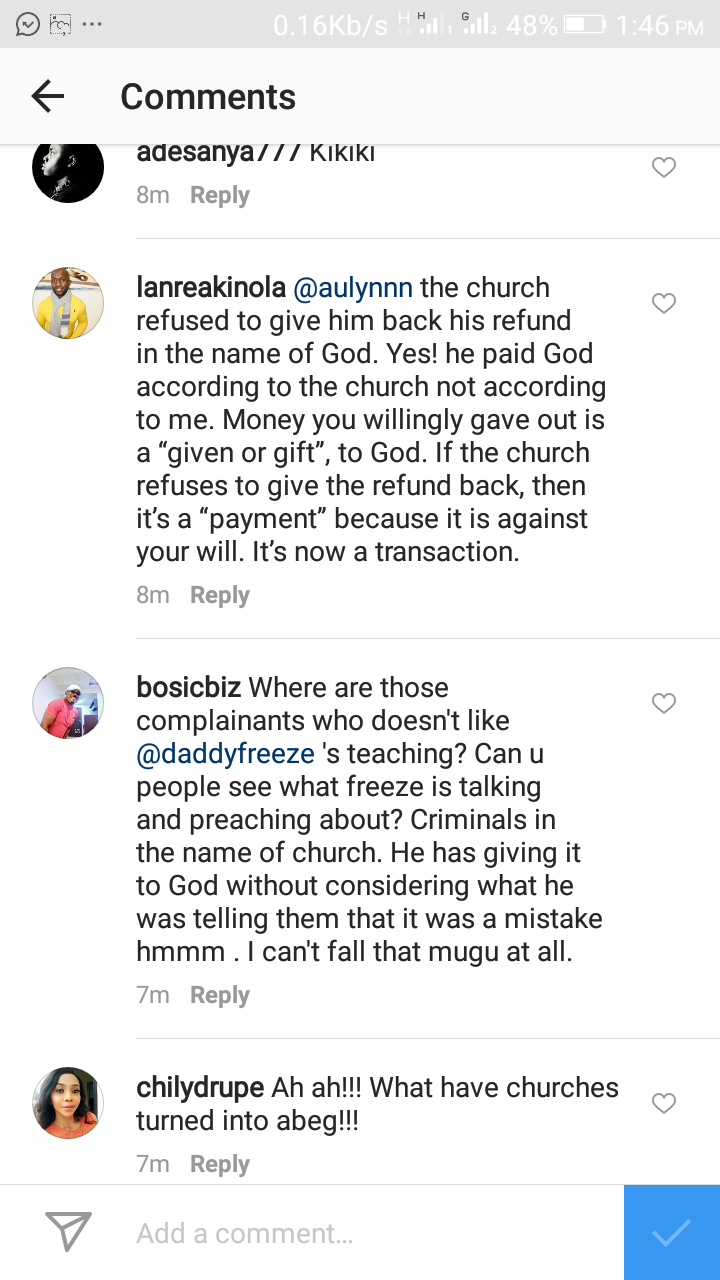Viewport: 720px width, 1280px height.
Task: Tap adesanya777's avatar
Action: [68, 168]
